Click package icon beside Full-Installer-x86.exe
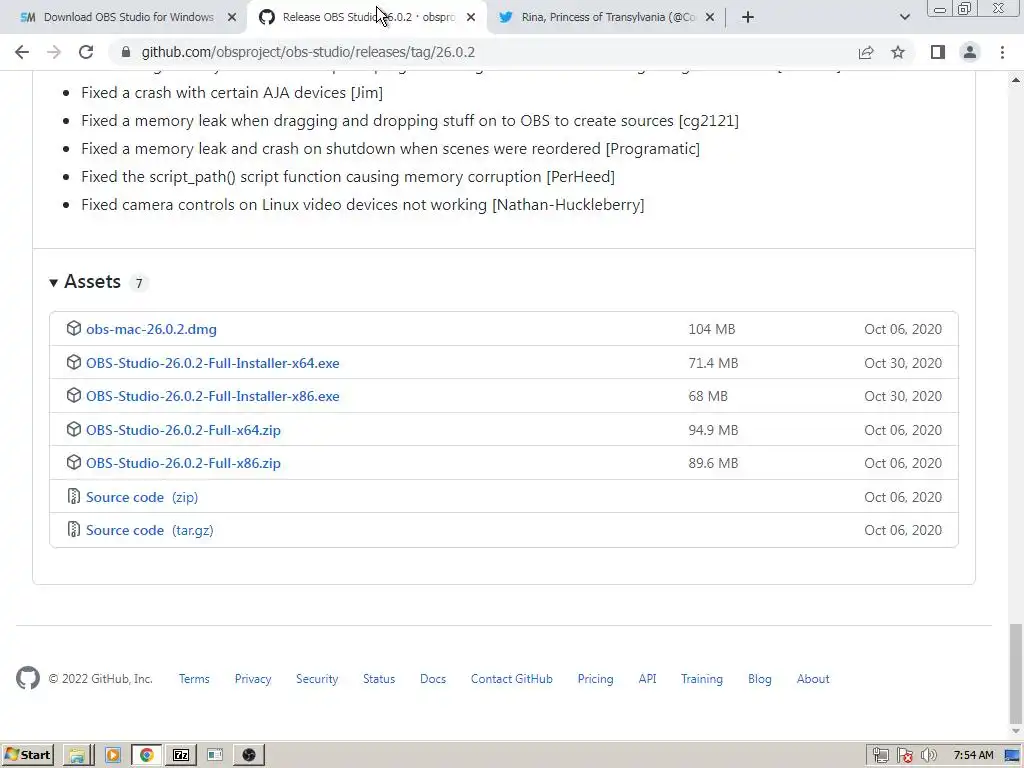 pos(74,396)
